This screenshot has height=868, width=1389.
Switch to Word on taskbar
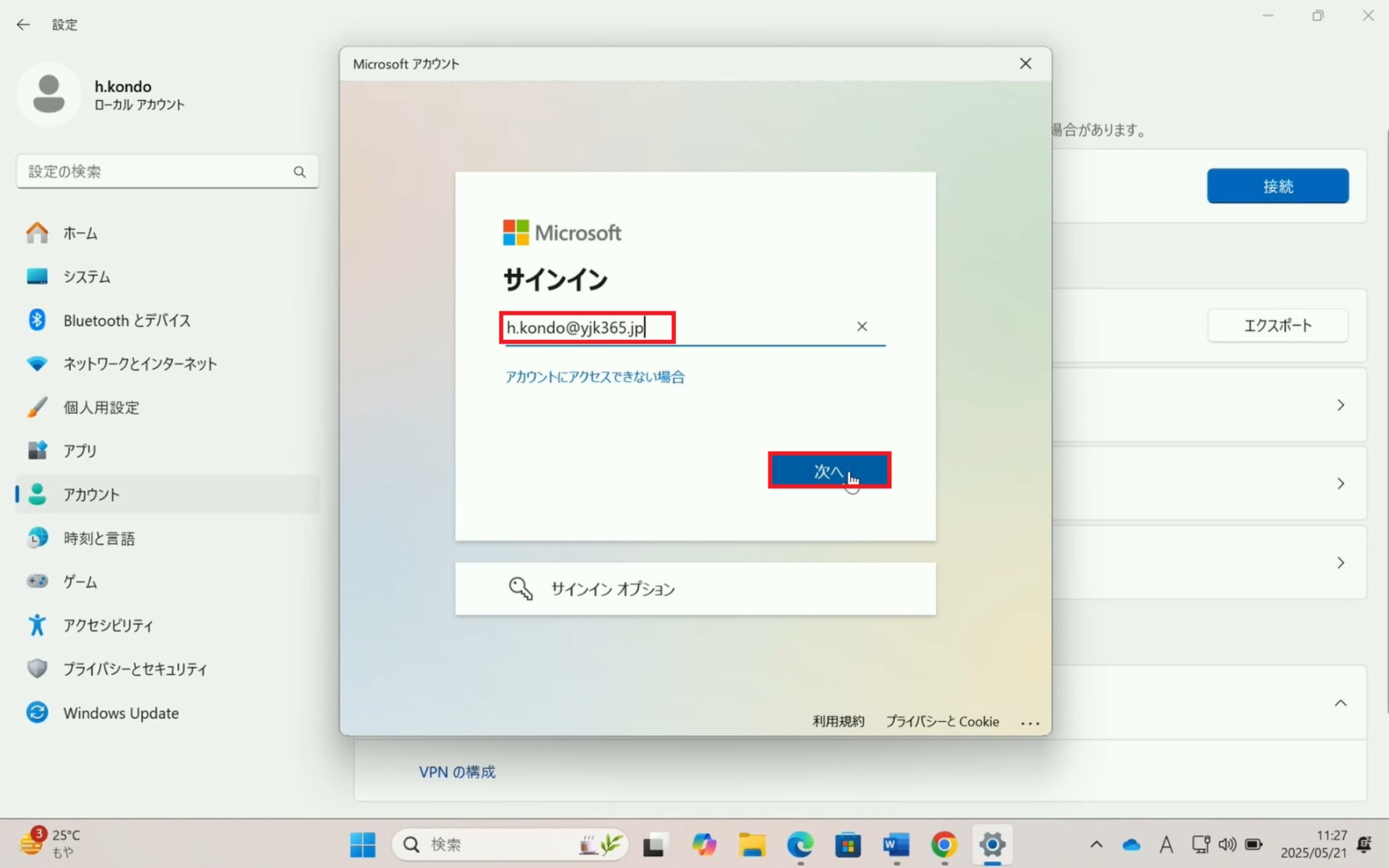tap(896, 844)
